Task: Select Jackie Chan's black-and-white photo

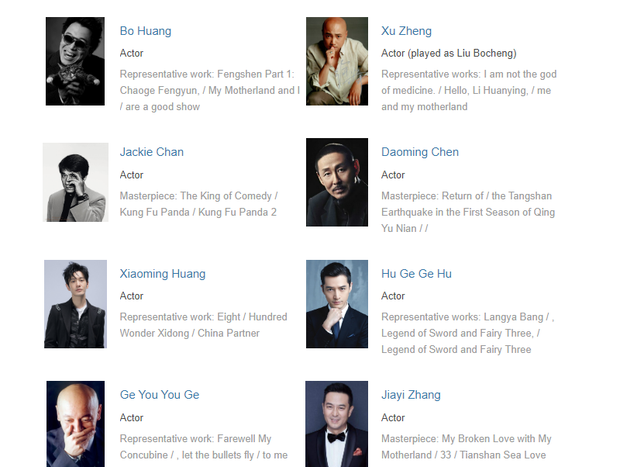Action: [x=75, y=183]
